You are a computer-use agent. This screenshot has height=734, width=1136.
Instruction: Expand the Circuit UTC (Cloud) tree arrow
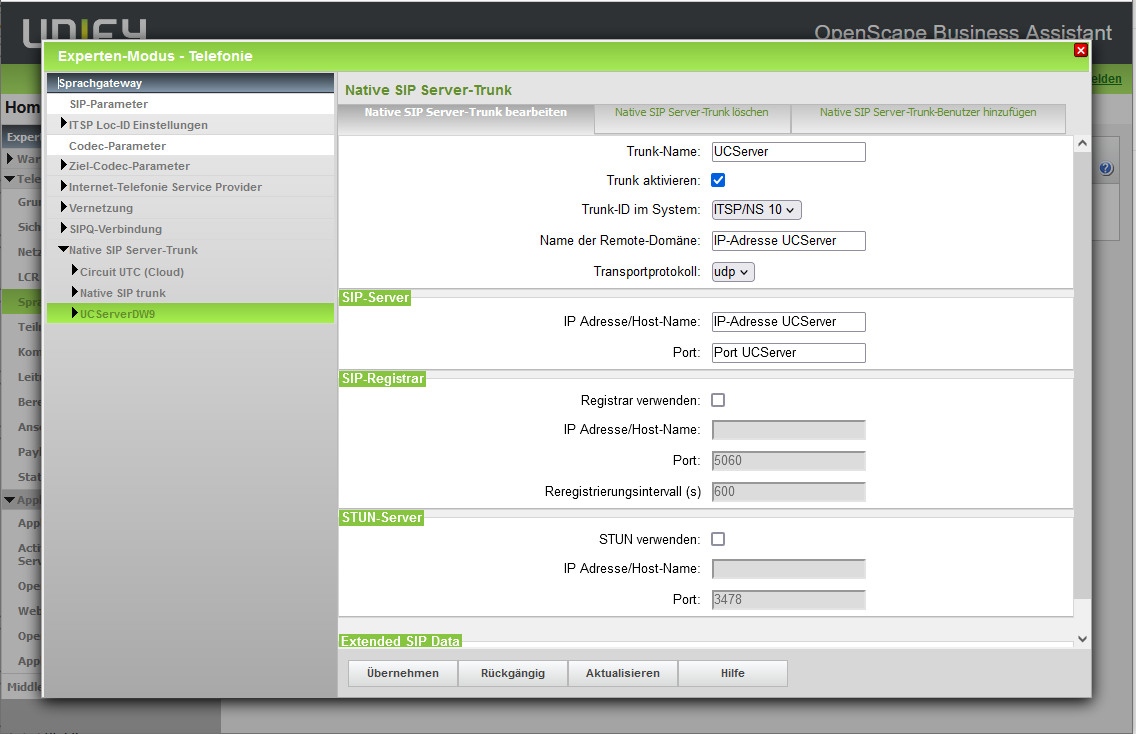74,271
